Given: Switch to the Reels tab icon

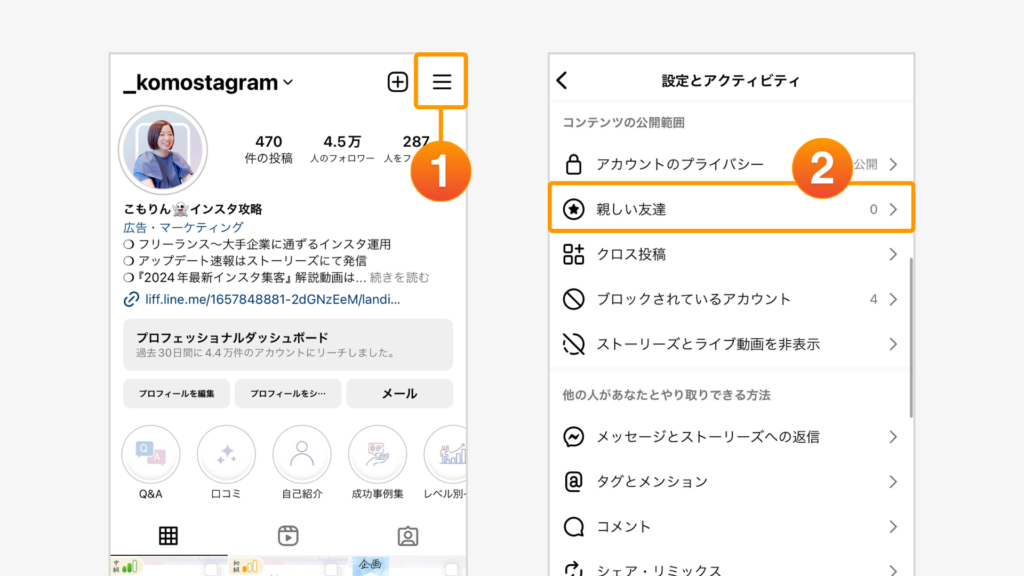Looking at the screenshot, I should [x=288, y=536].
